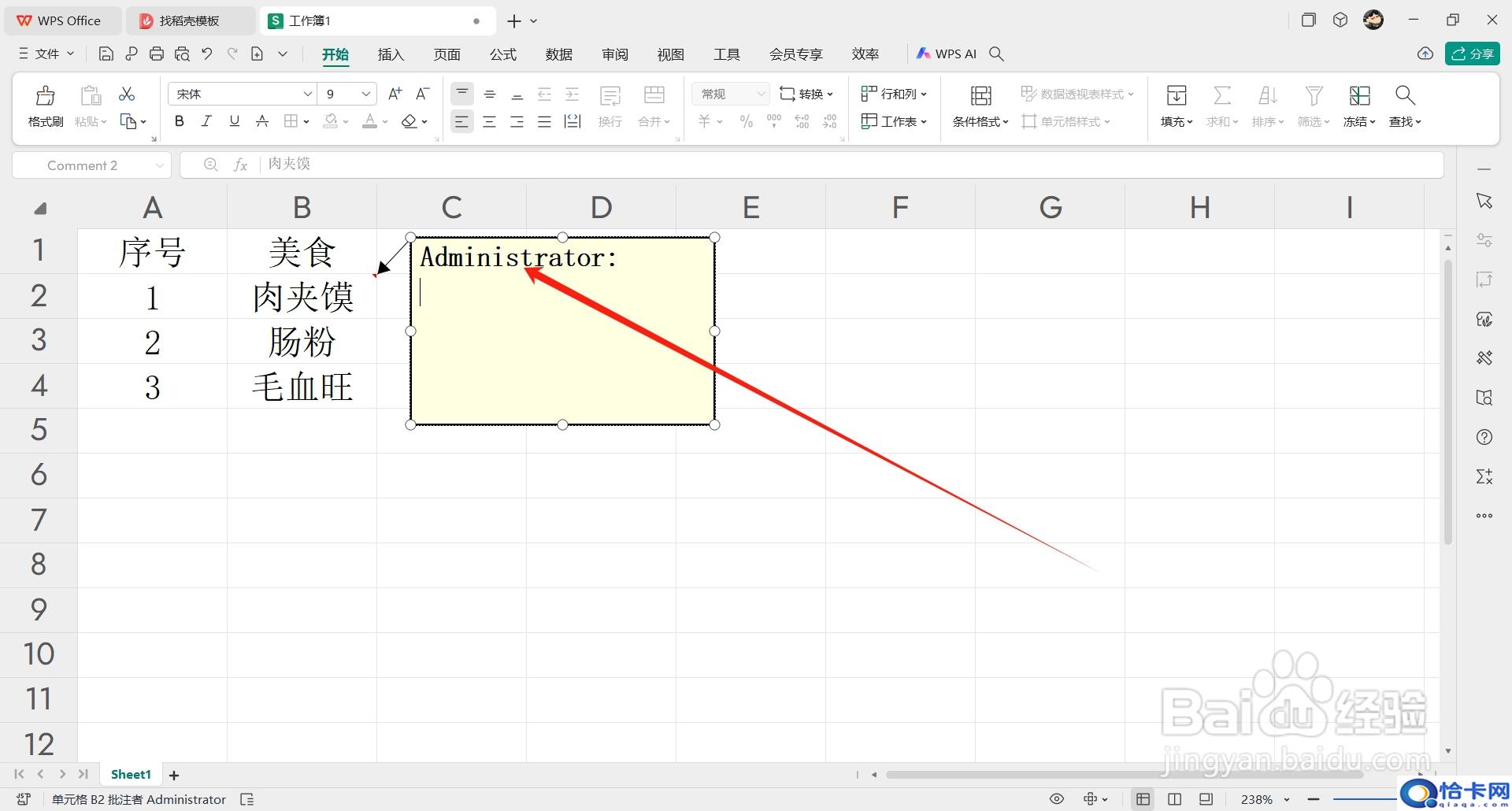Click the Share button
The height and width of the screenshot is (811, 1512).
pos(1472,54)
